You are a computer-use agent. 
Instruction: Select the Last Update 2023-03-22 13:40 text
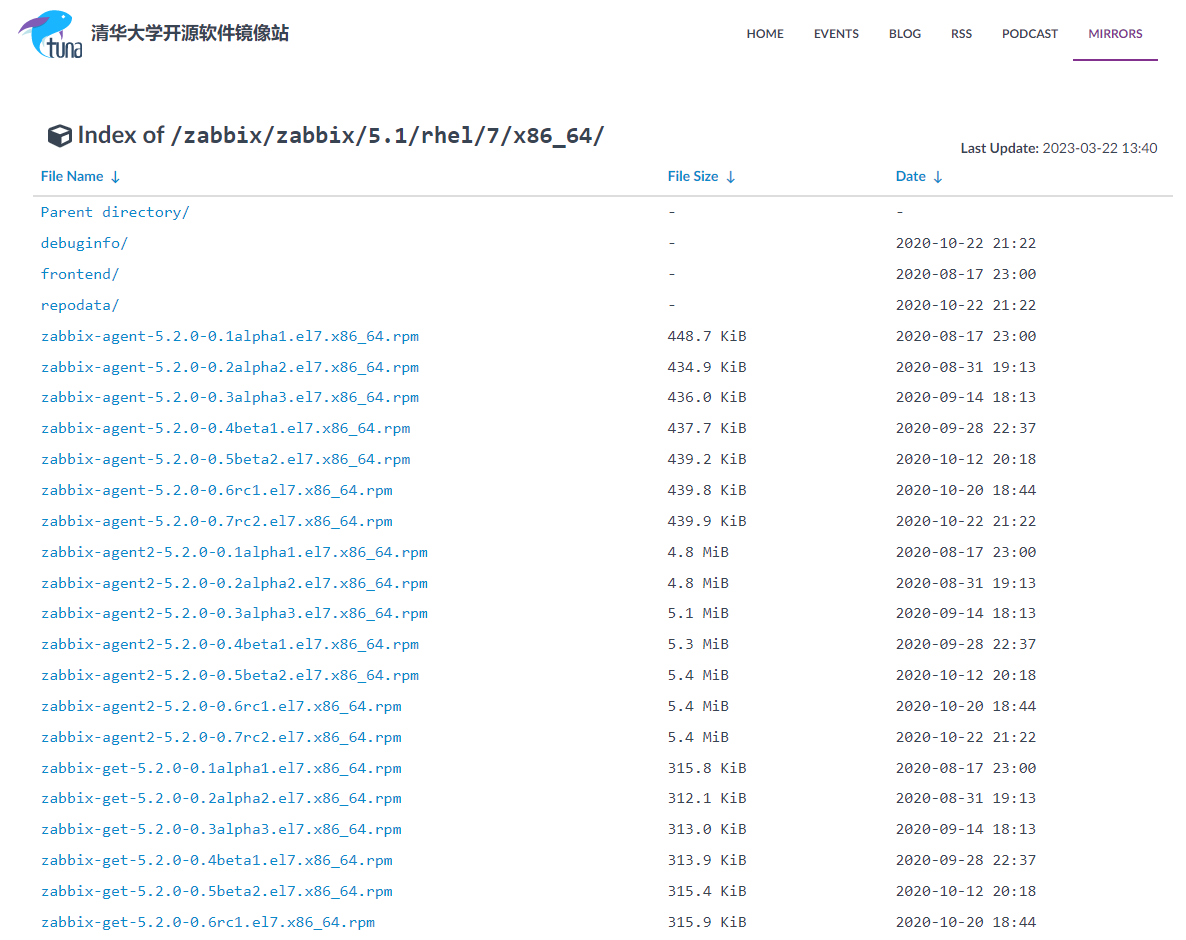coord(1059,149)
